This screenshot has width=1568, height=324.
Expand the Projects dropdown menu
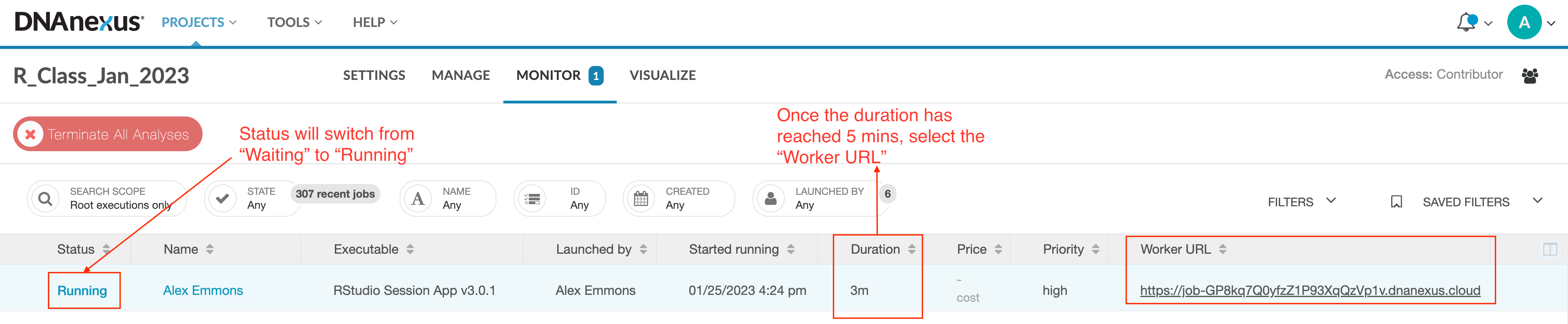click(199, 23)
